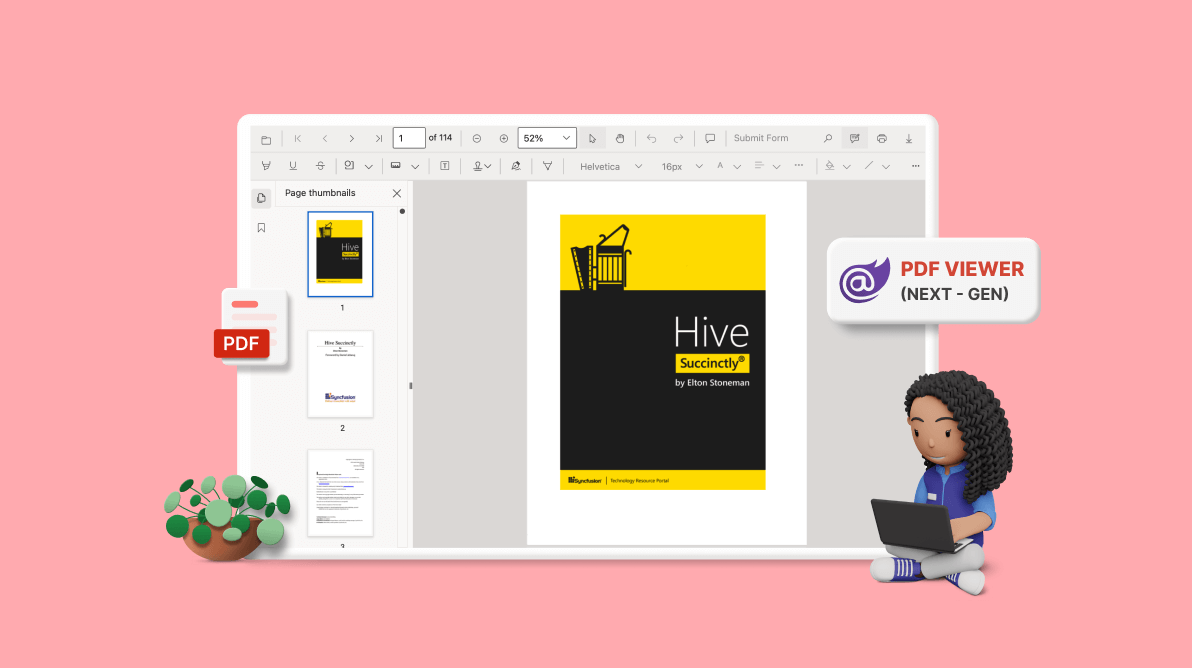Jump to last page button
The image size is (1192, 668).
click(x=378, y=139)
